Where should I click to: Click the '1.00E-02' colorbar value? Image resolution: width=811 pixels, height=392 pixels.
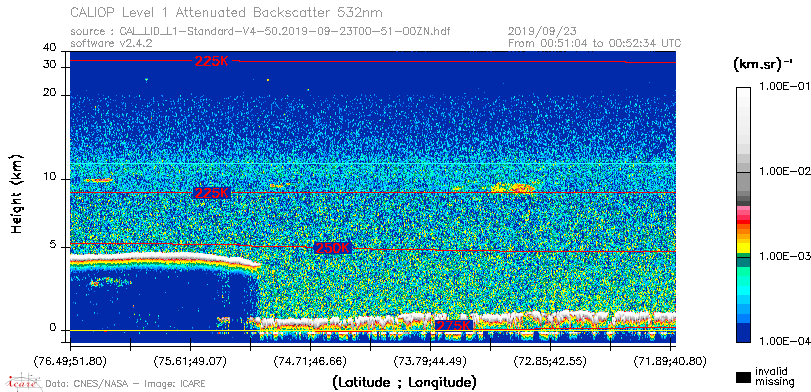(784, 171)
